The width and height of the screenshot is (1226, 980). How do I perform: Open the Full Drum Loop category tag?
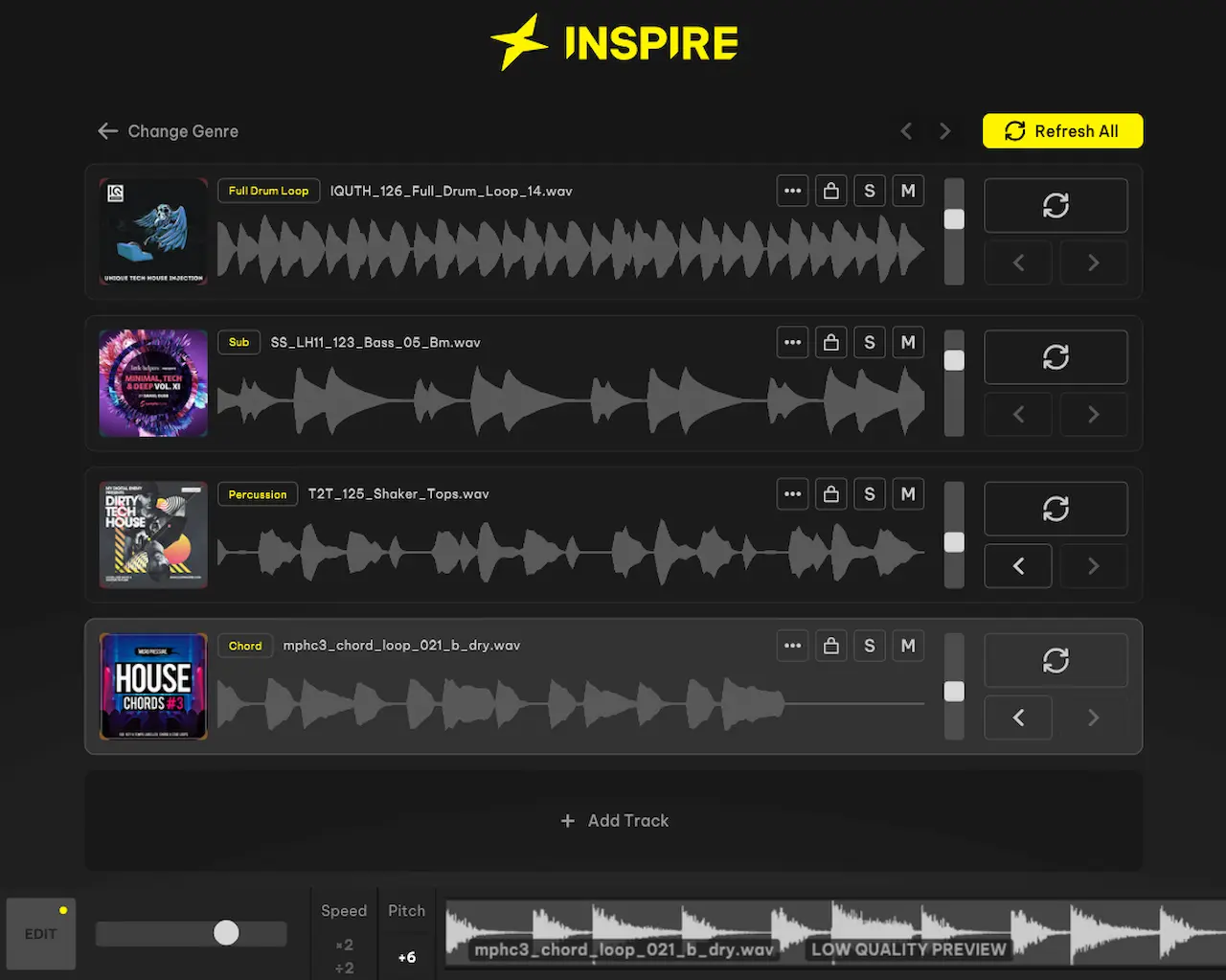point(268,191)
